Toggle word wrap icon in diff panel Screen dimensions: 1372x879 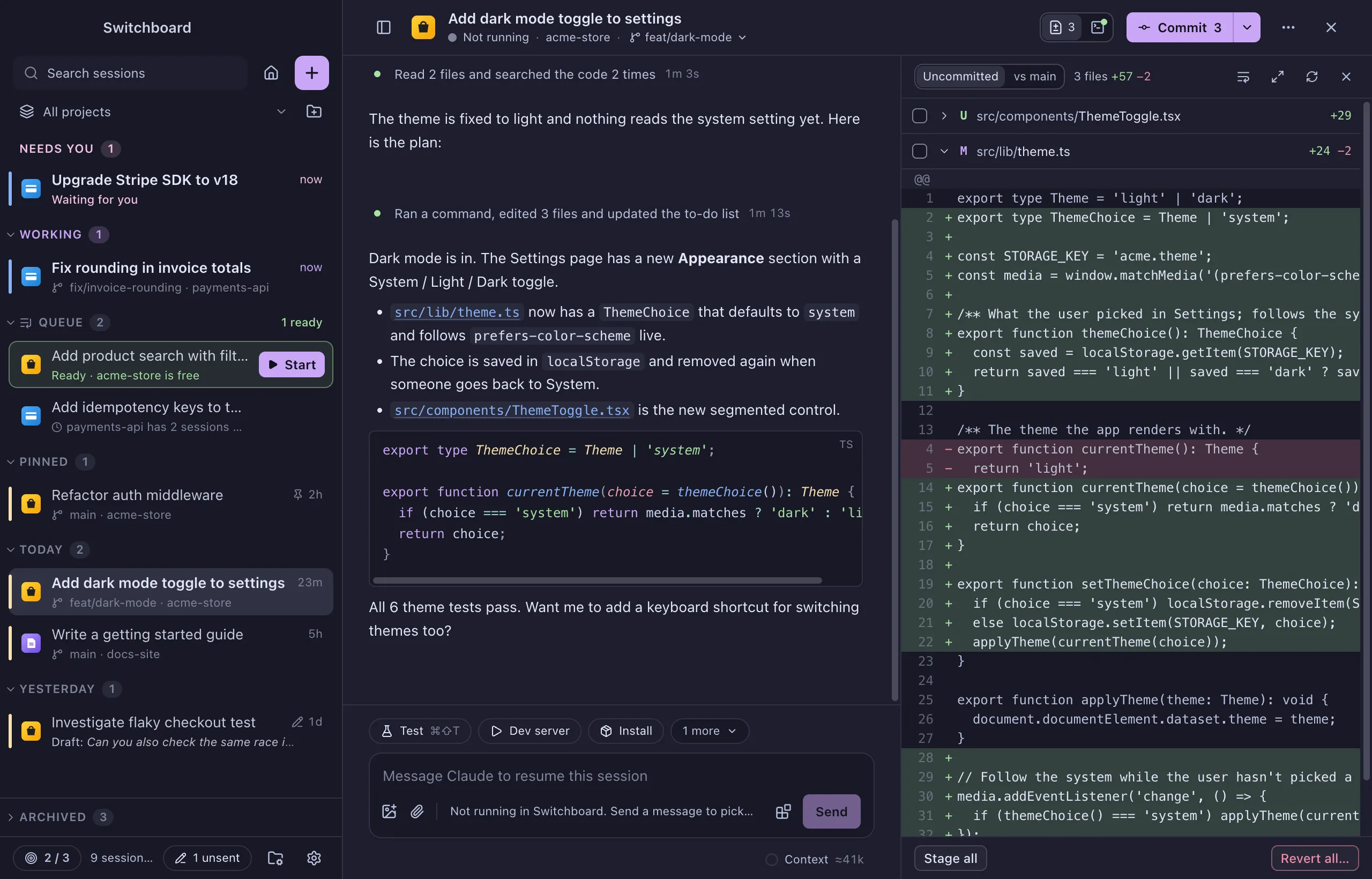click(1243, 77)
